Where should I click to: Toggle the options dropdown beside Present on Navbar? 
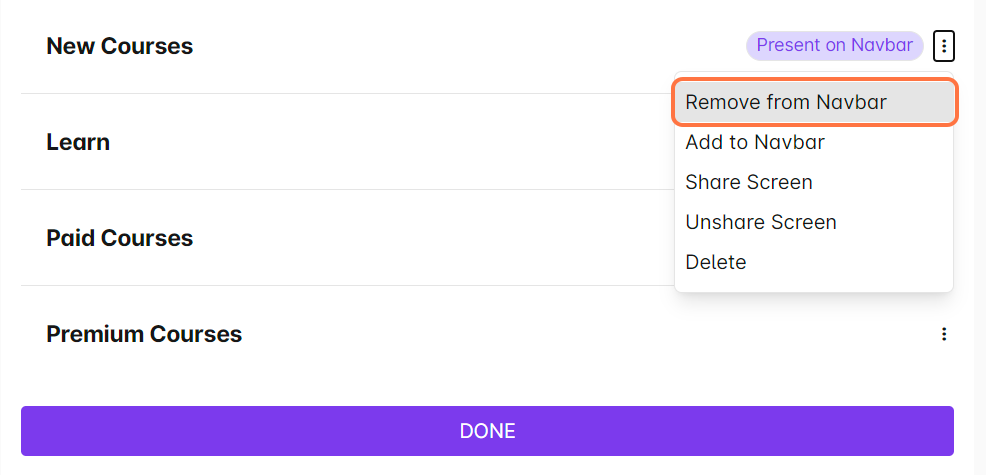tap(943, 45)
